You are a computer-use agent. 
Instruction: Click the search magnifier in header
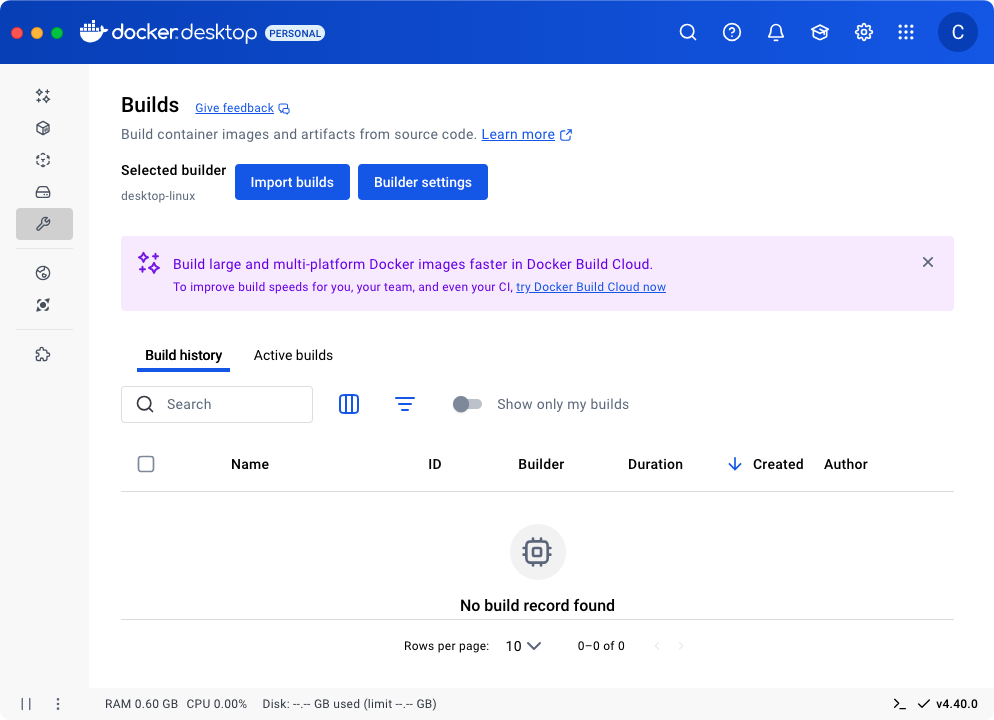(688, 32)
